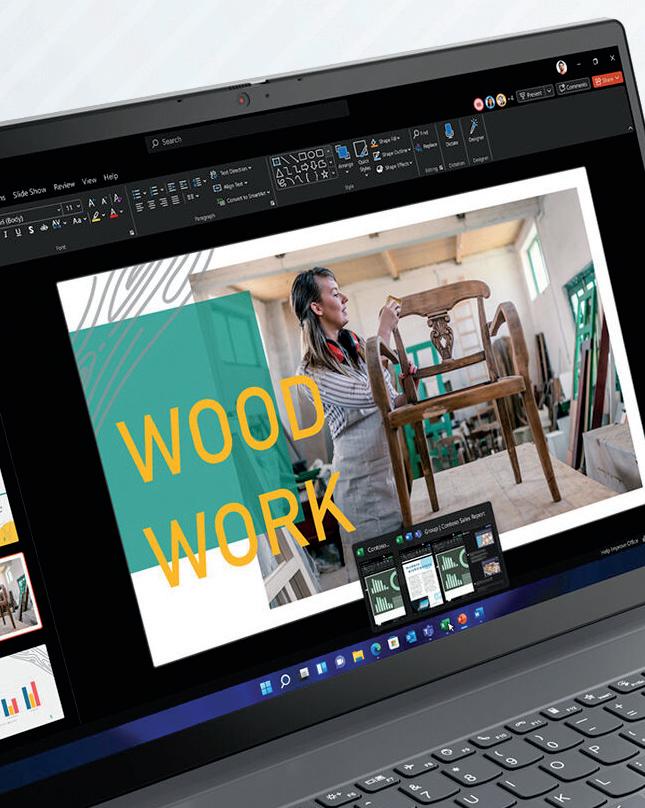Image resolution: width=645 pixels, height=808 pixels.
Task: Toggle underline formatting
Action: pyautogui.click(x=18, y=233)
